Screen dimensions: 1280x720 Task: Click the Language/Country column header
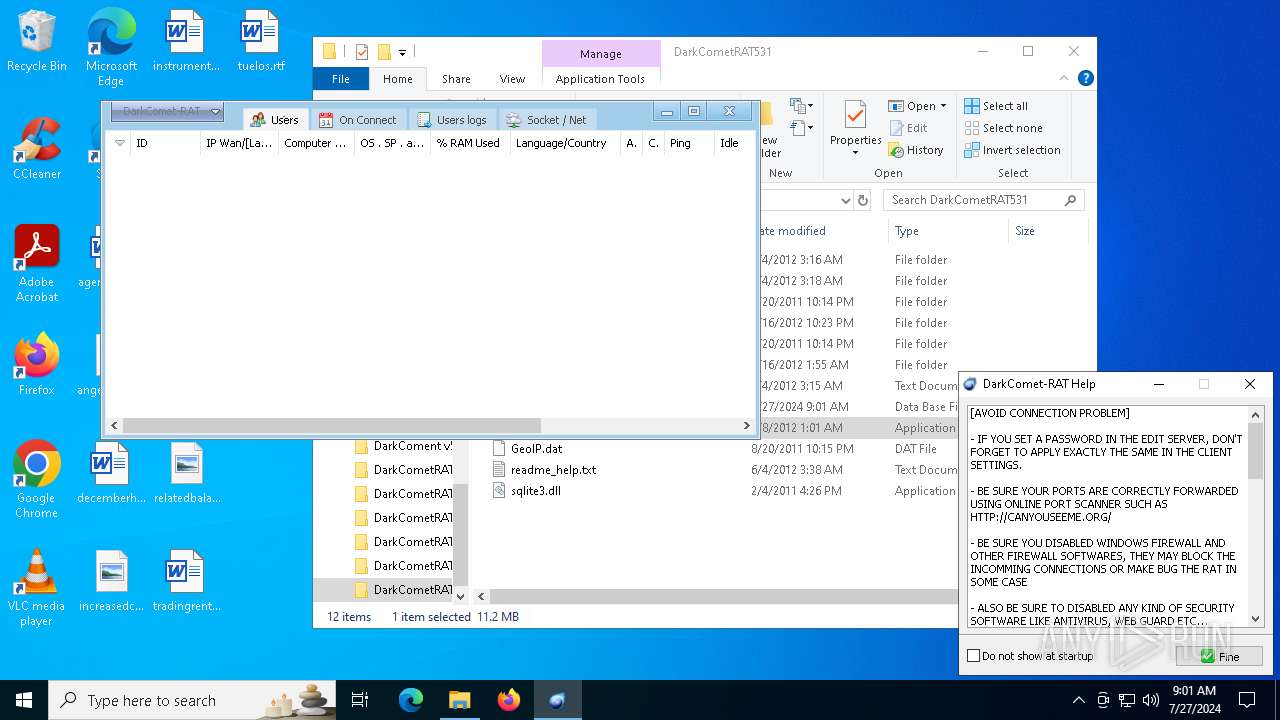point(564,143)
